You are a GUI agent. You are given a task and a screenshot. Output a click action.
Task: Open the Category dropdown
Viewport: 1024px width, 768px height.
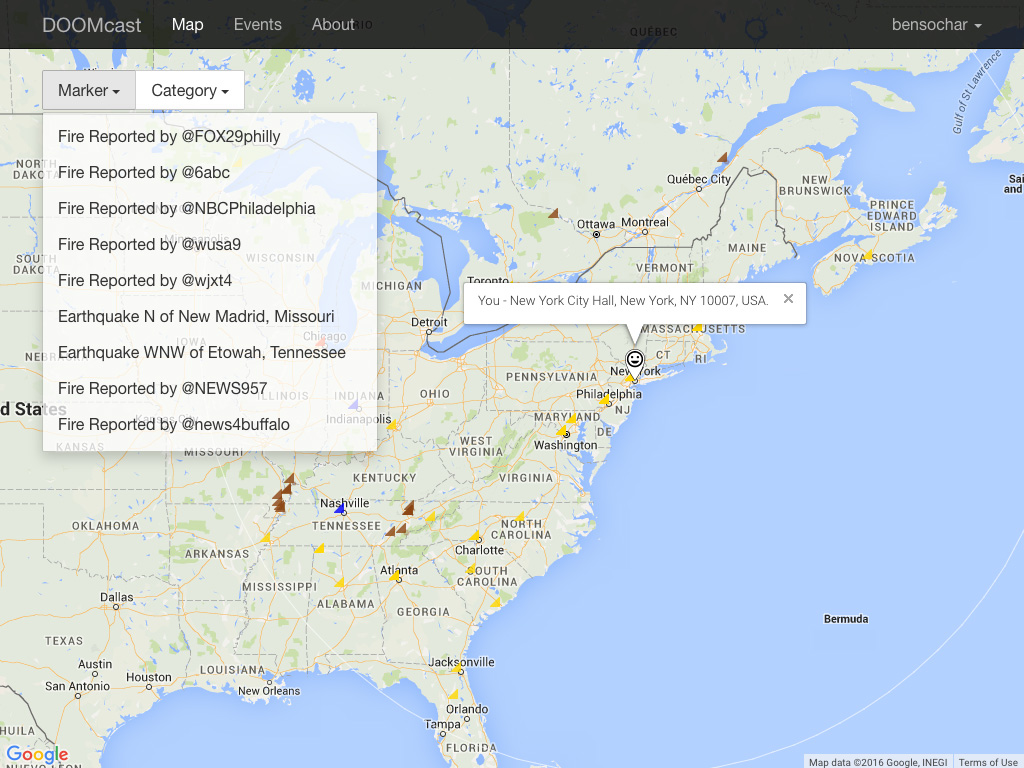tap(190, 90)
